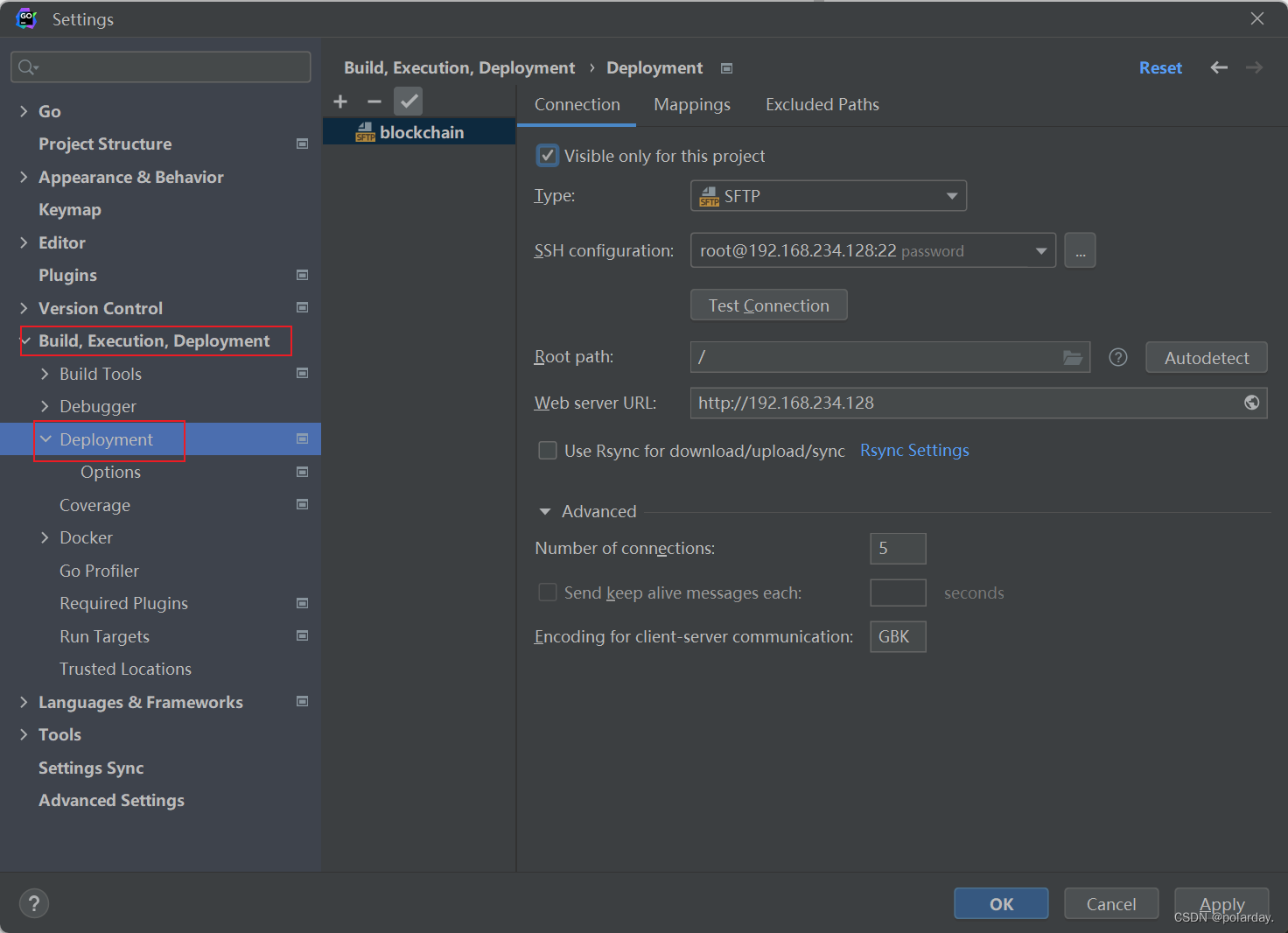Click the folder browse icon in Root path
The width and height of the screenshot is (1288, 933).
pyautogui.click(x=1073, y=357)
